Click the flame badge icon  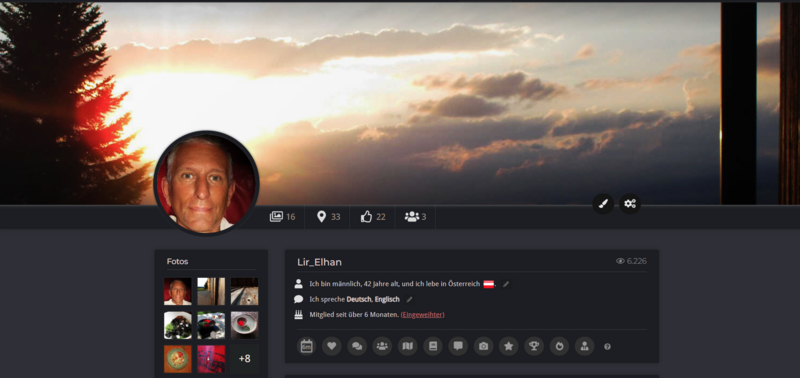click(559, 346)
